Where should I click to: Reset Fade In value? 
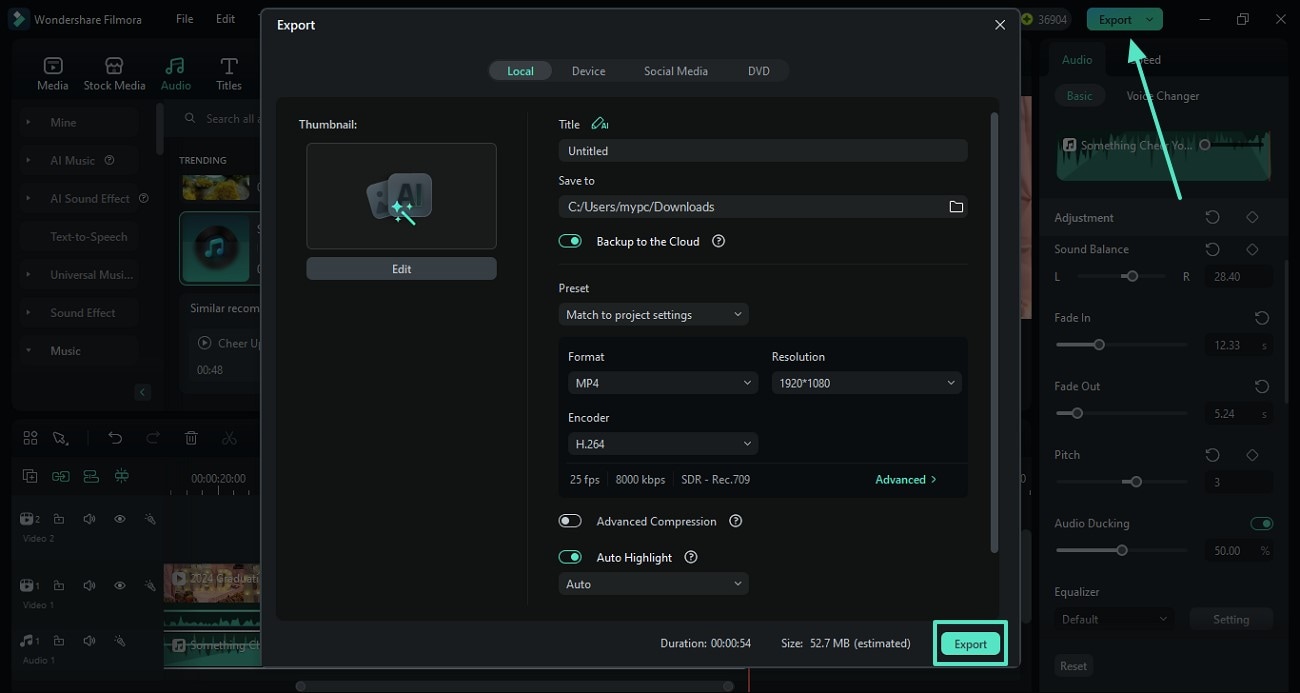click(x=1262, y=318)
